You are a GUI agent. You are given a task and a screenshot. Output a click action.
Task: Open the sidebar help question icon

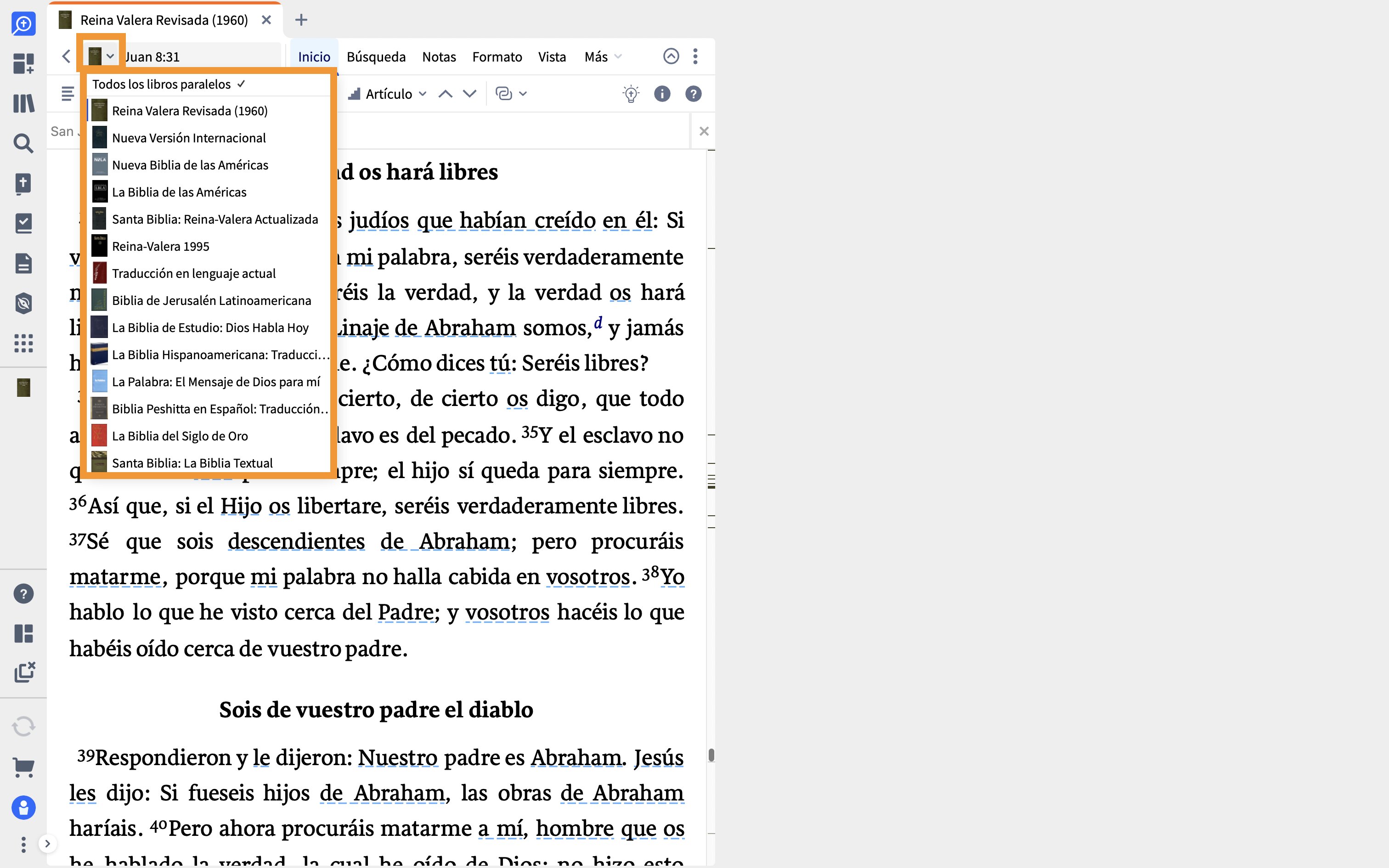point(23,593)
